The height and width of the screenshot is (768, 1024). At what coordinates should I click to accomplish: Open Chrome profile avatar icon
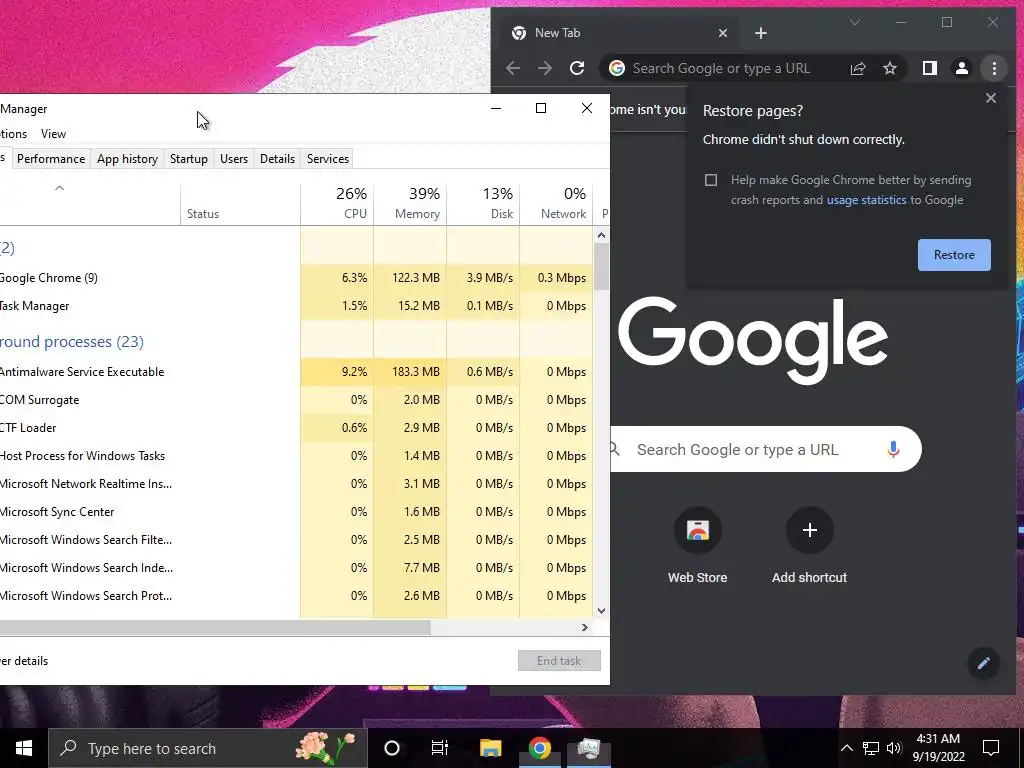961,68
